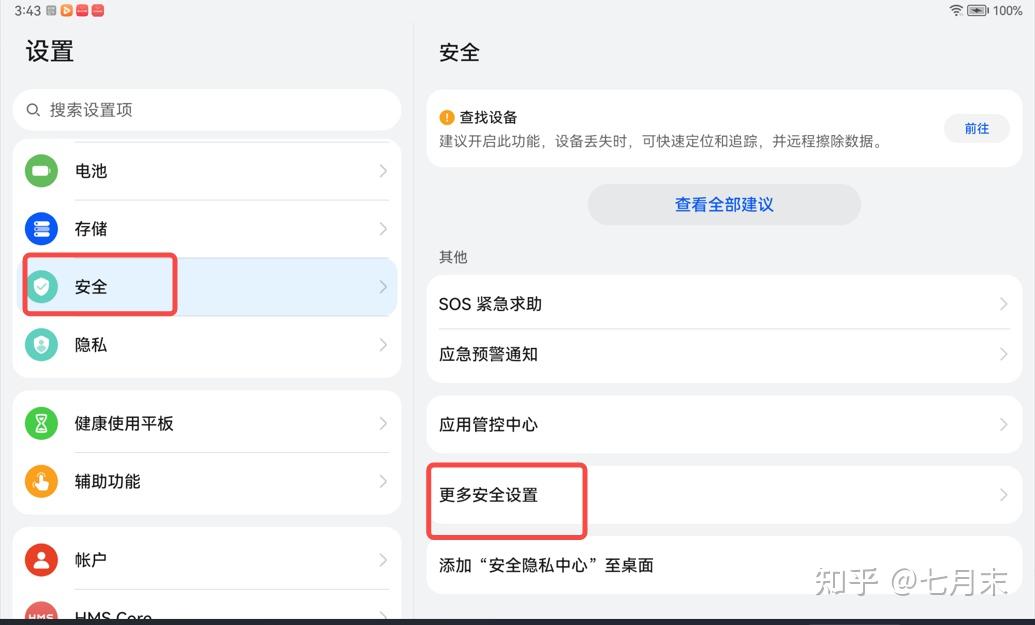Select the Battery icon in the sidebar
The width and height of the screenshot is (1035, 625).
[x=41, y=170]
